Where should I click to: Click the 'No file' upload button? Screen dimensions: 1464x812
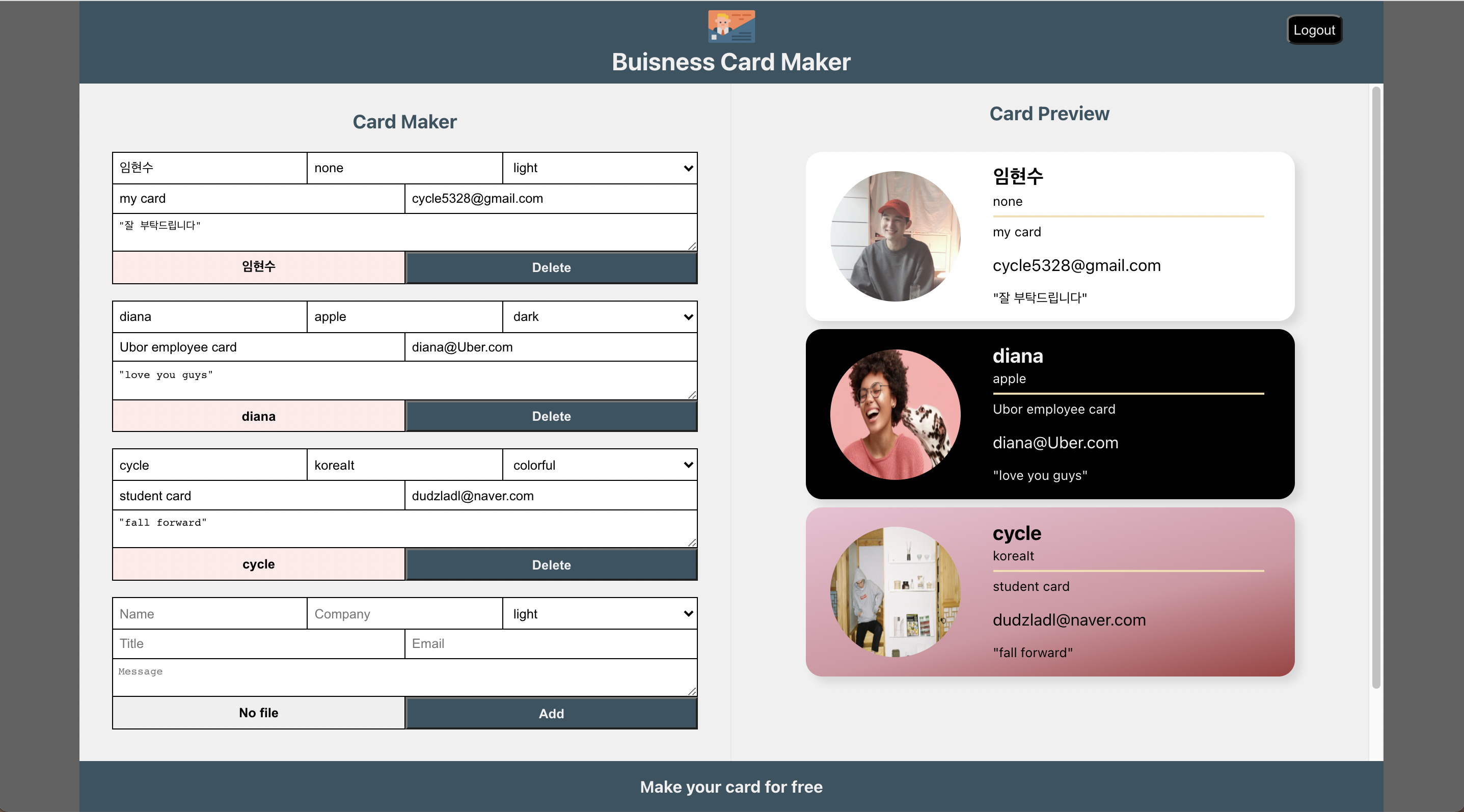click(258, 713)
